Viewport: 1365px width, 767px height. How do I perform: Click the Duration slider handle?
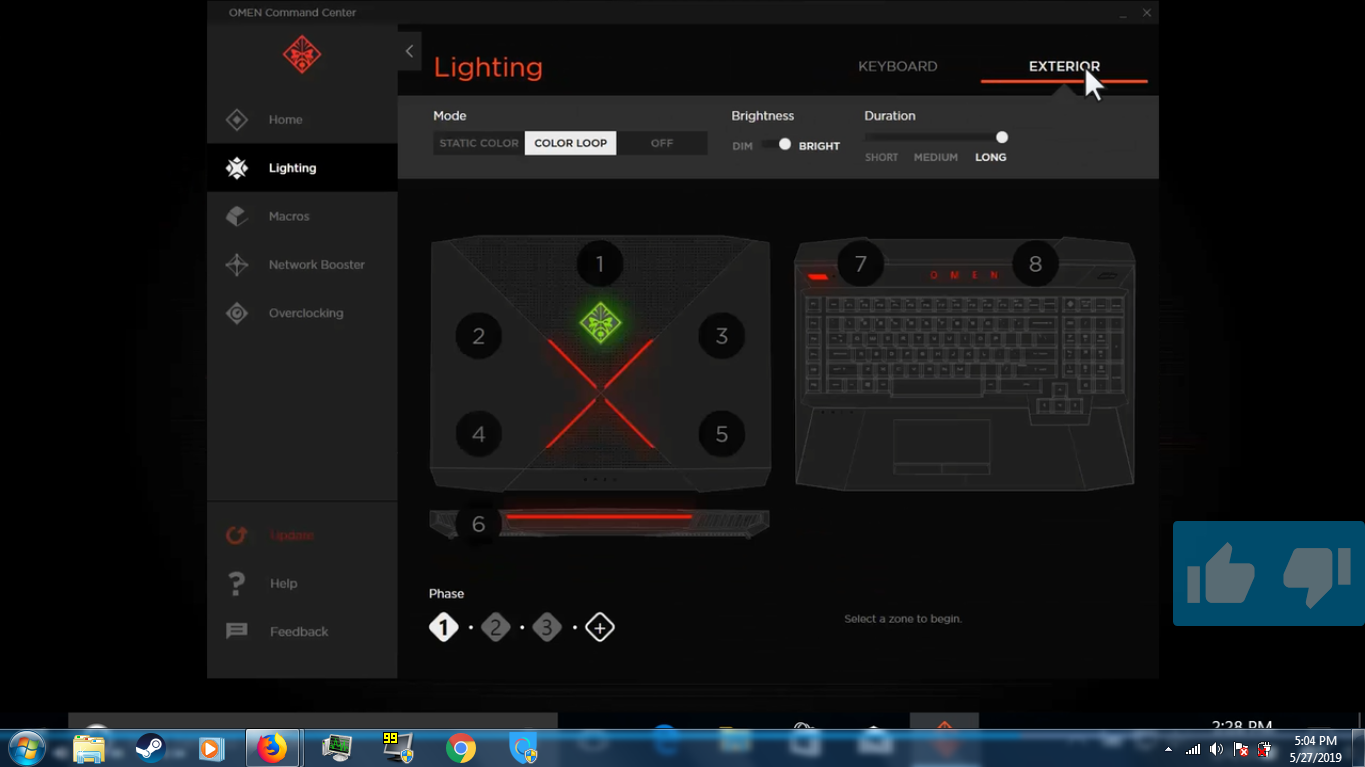[x=1002, y=137]
